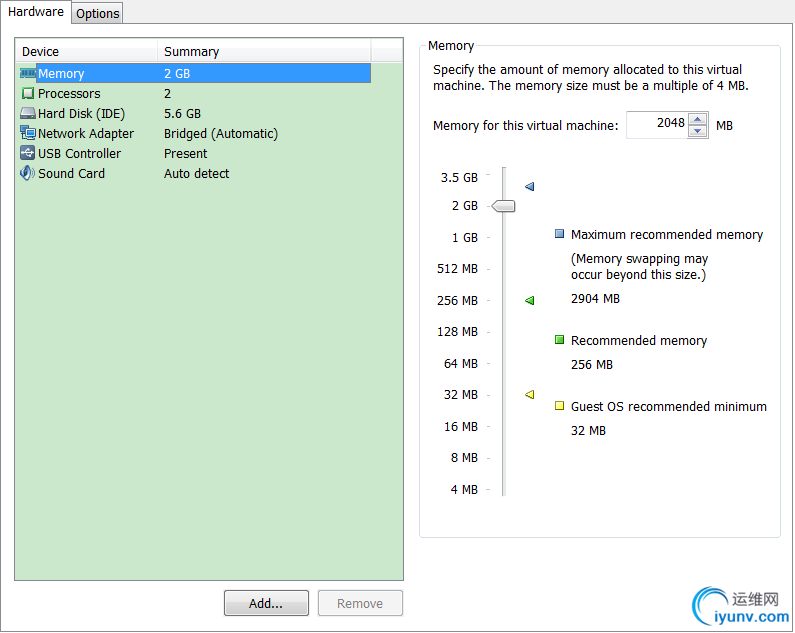Click the 512 MB slider scale label
This screenshot has height=633, width=795.
[x=457, y=268]
